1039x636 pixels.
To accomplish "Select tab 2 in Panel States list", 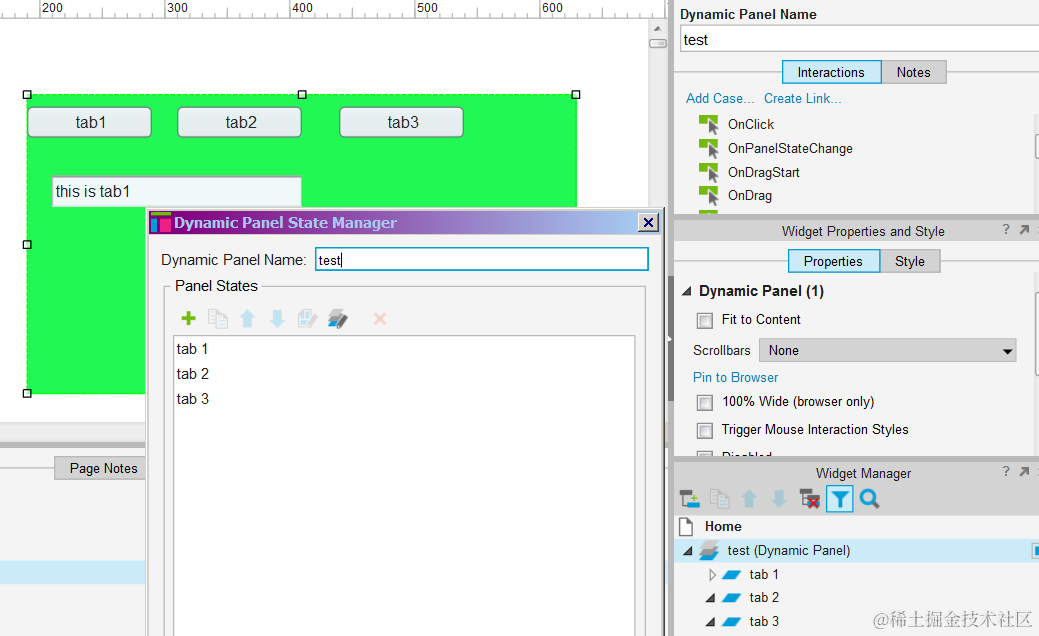I will point(192,374).
